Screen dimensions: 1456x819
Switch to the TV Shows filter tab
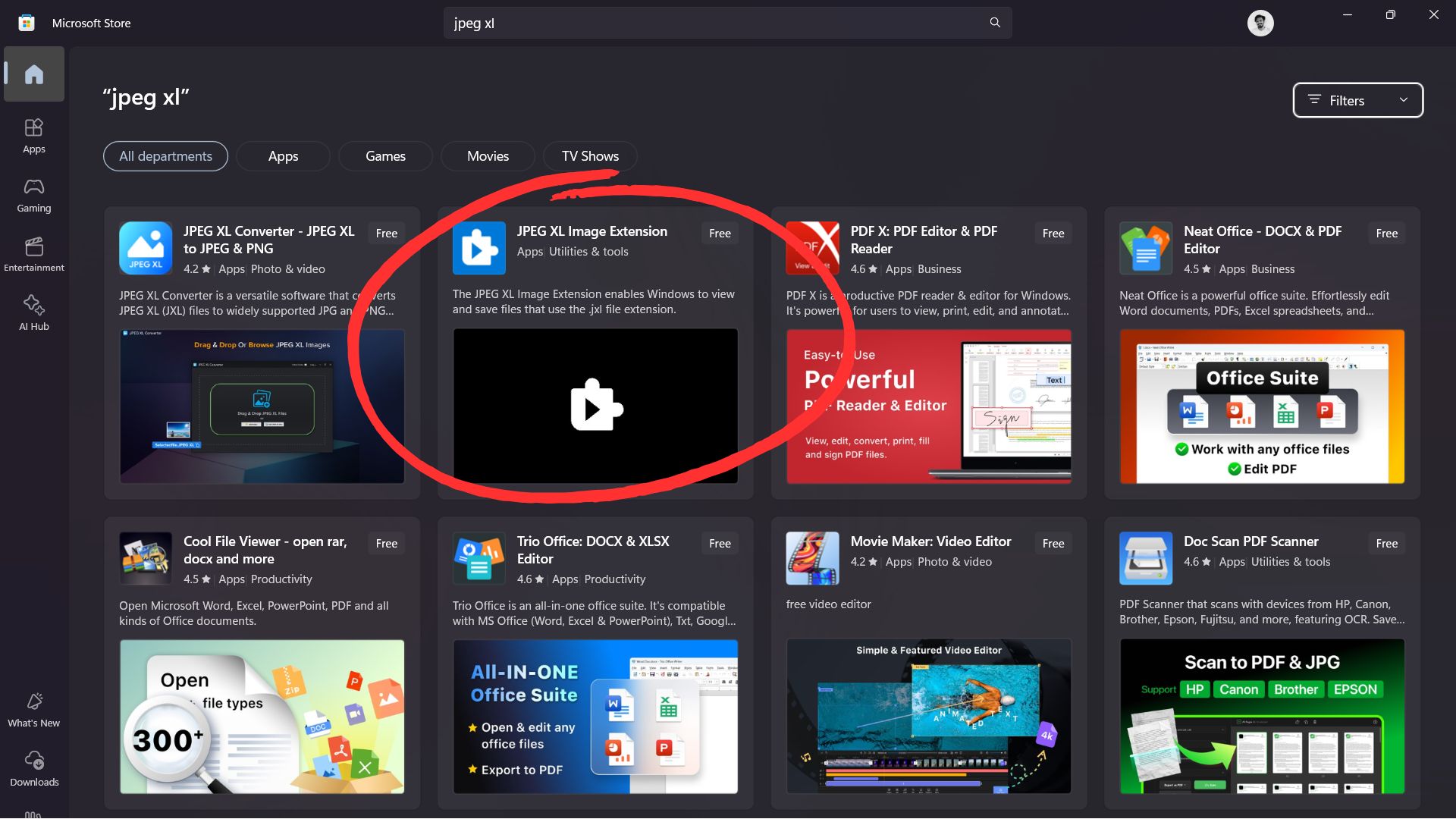[x=590, y=156]
